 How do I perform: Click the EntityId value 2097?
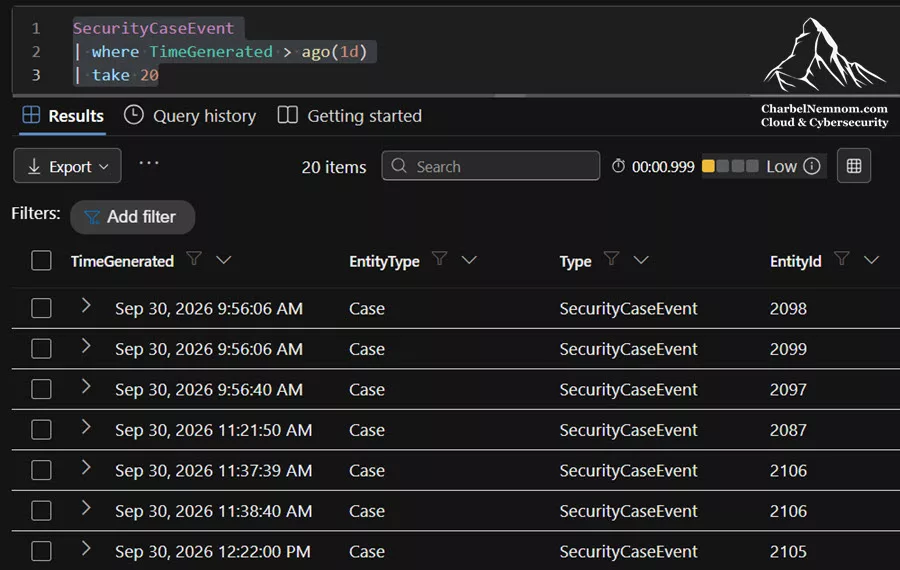(x=788, y=390)
